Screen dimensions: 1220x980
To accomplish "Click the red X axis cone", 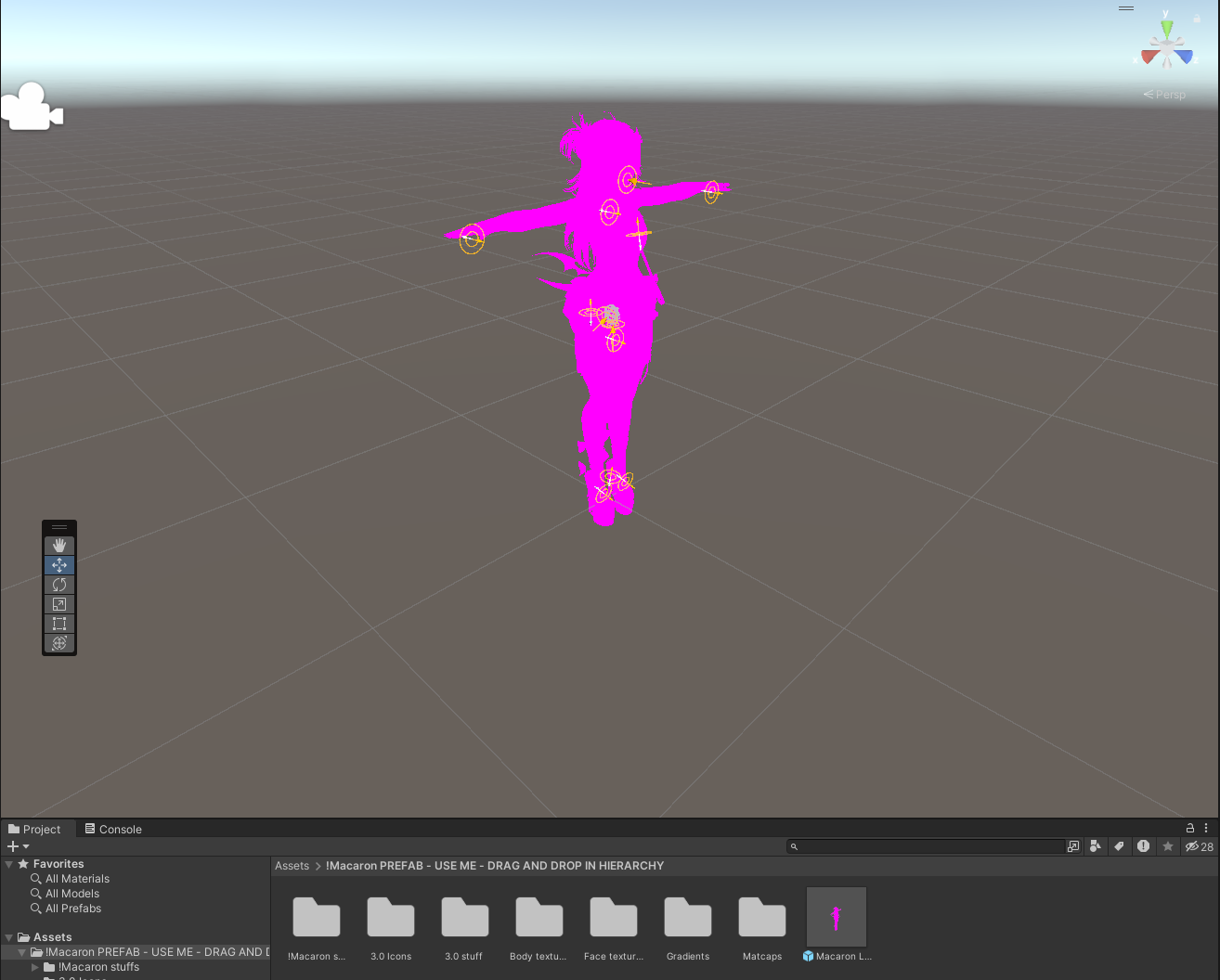I will click(x=1151, y=57).
